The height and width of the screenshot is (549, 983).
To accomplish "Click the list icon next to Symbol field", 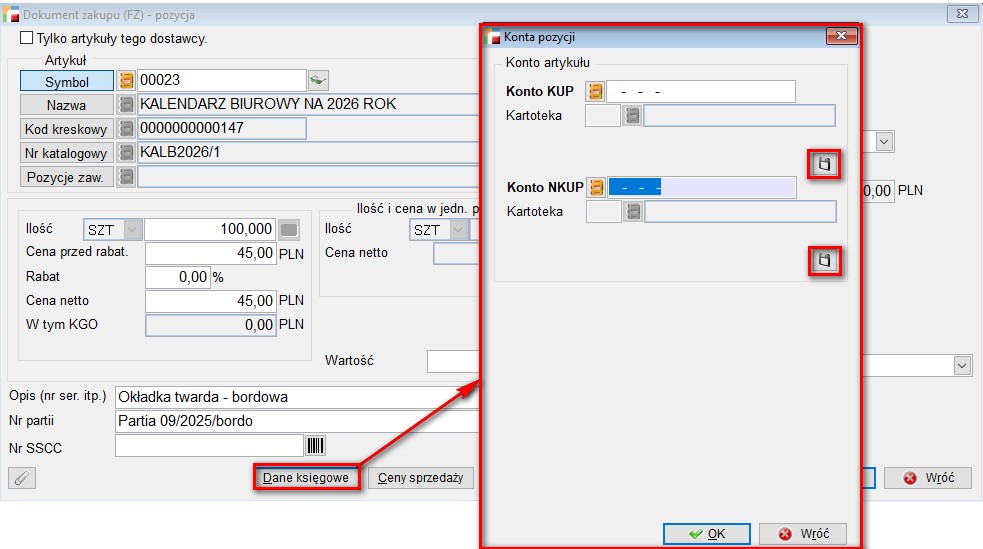I will (x=127, y=81).
